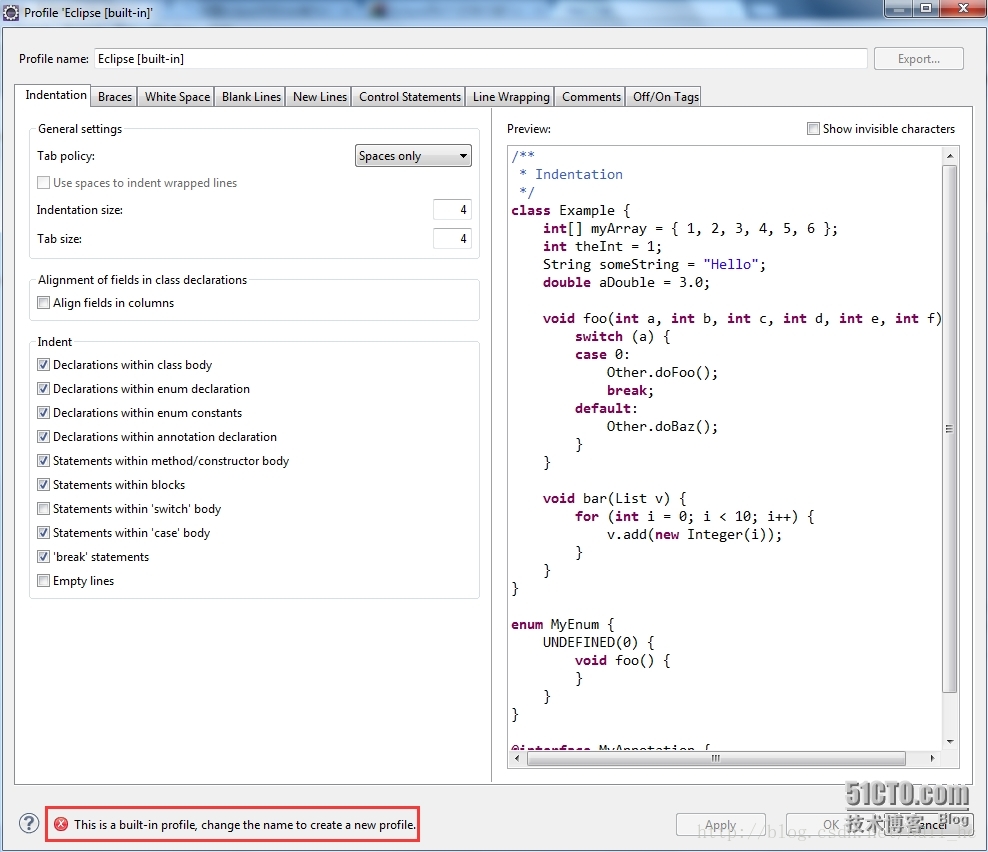Open the Comments tab

591,96
